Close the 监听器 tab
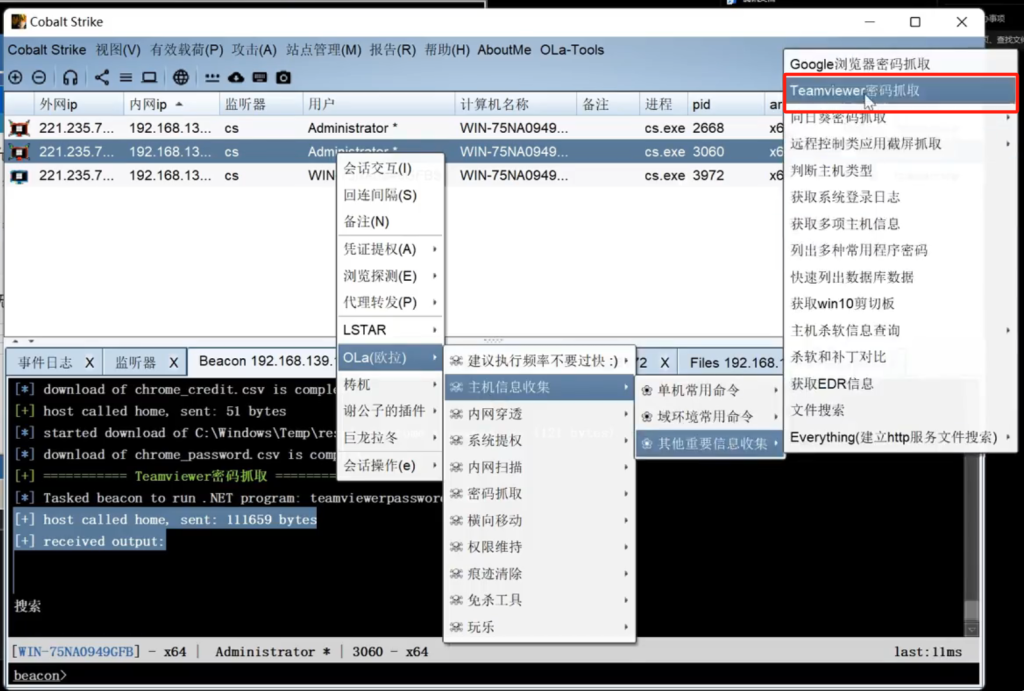The image size is (1024, 691). (174, 362)
